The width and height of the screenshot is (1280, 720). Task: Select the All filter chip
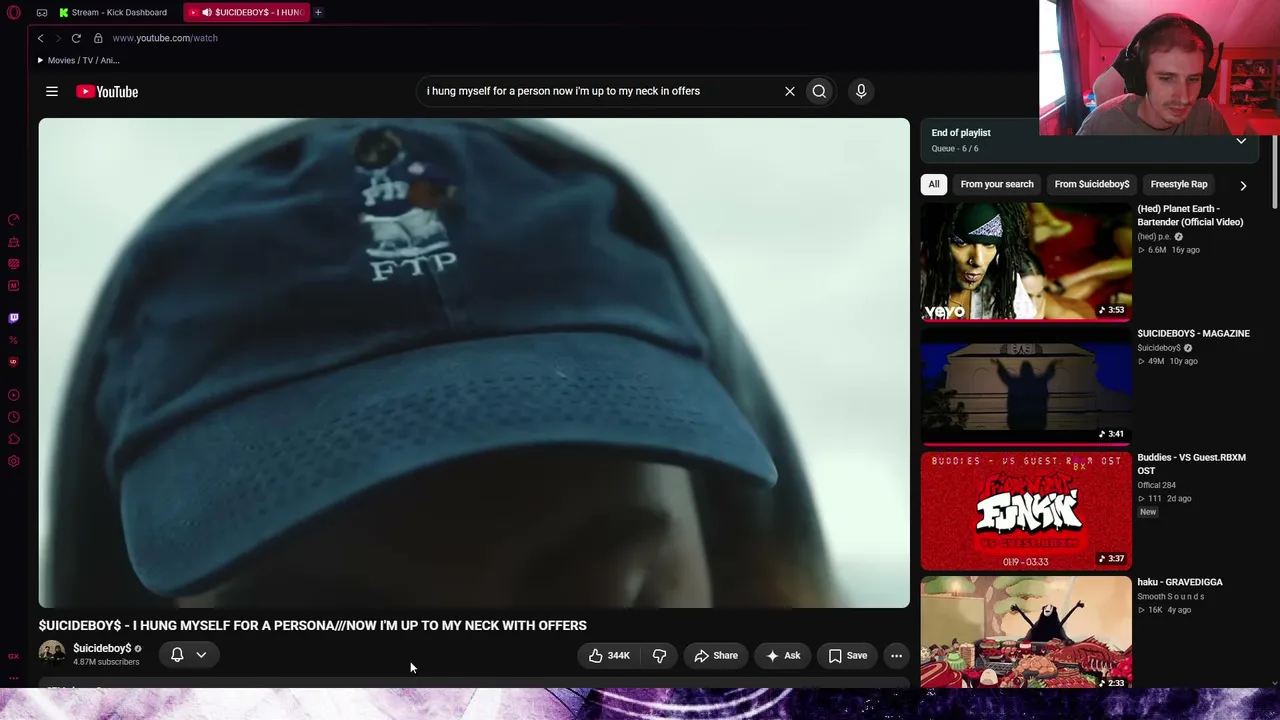pyautogui.click(x=934, y=184)
